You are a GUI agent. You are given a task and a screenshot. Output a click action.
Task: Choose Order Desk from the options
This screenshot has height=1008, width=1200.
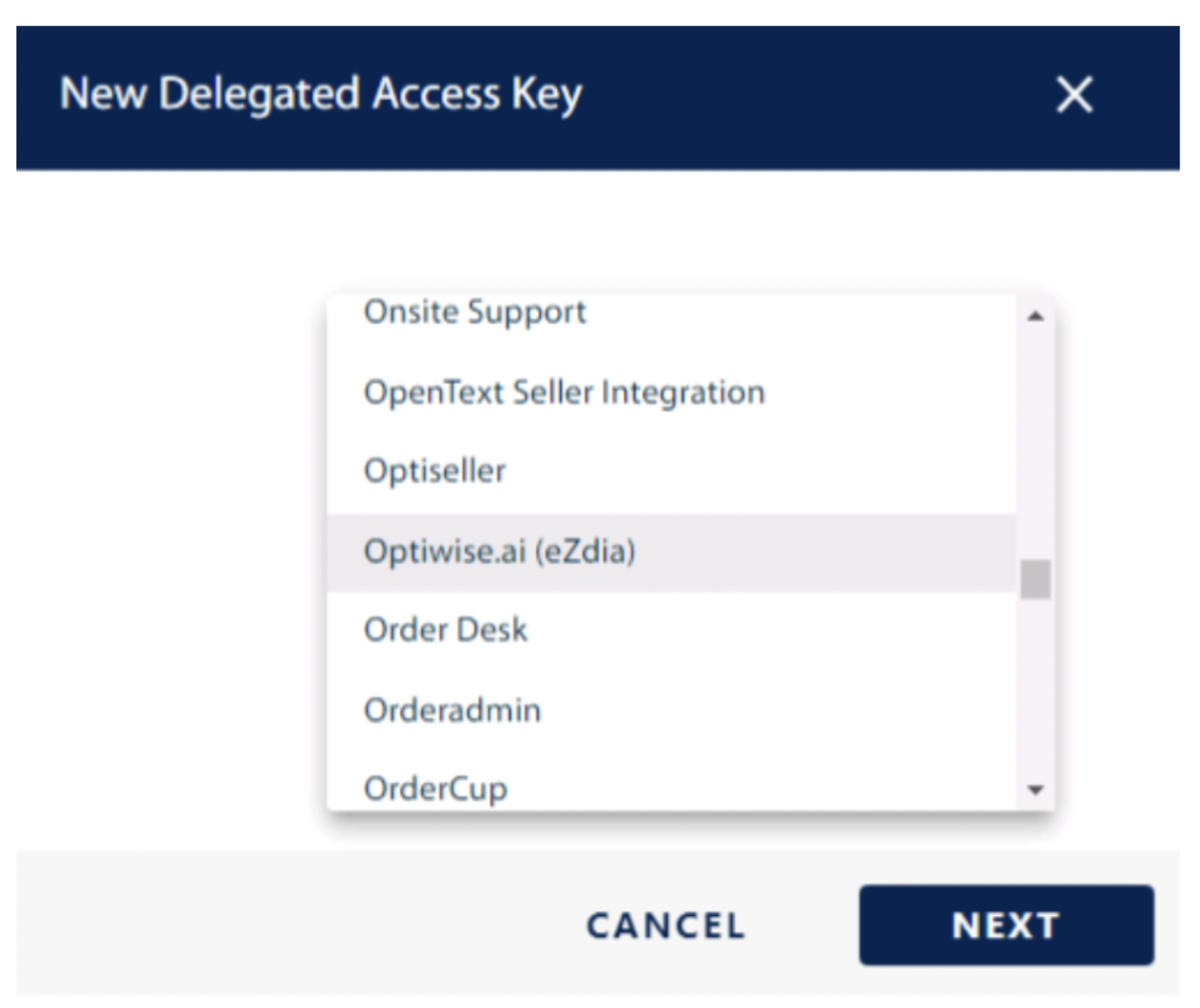(445, 630)
